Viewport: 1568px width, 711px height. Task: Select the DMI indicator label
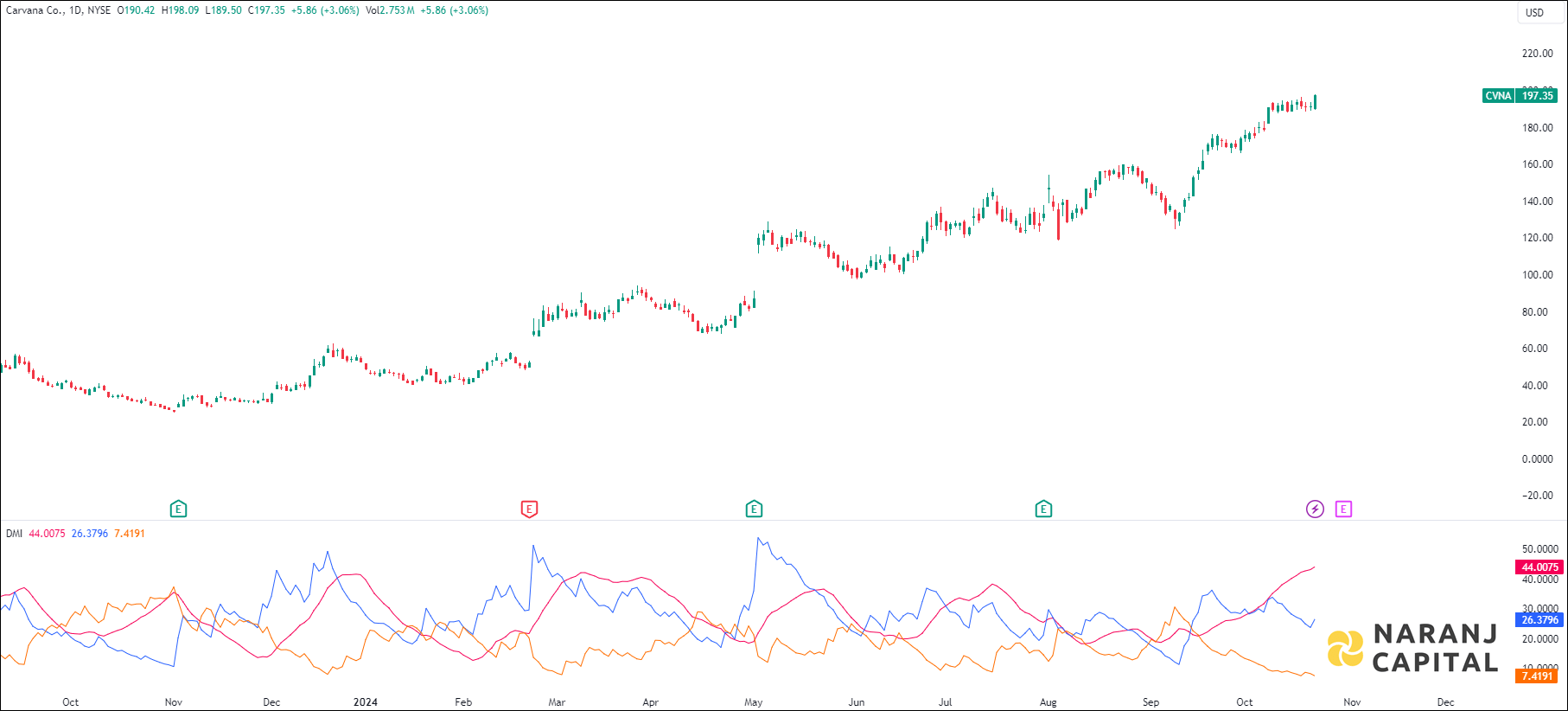[x=14, y=534]
